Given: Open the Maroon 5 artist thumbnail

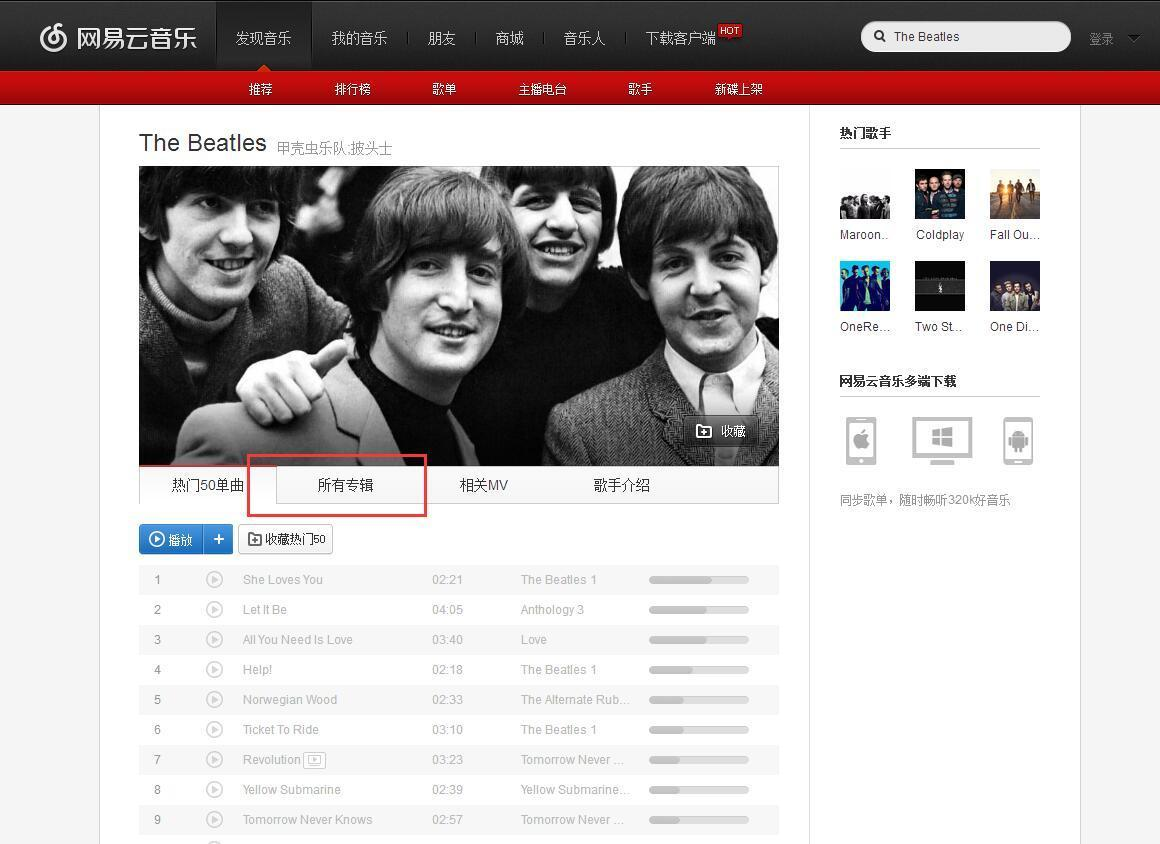Looking at the screenshot, I should [865, 194].
